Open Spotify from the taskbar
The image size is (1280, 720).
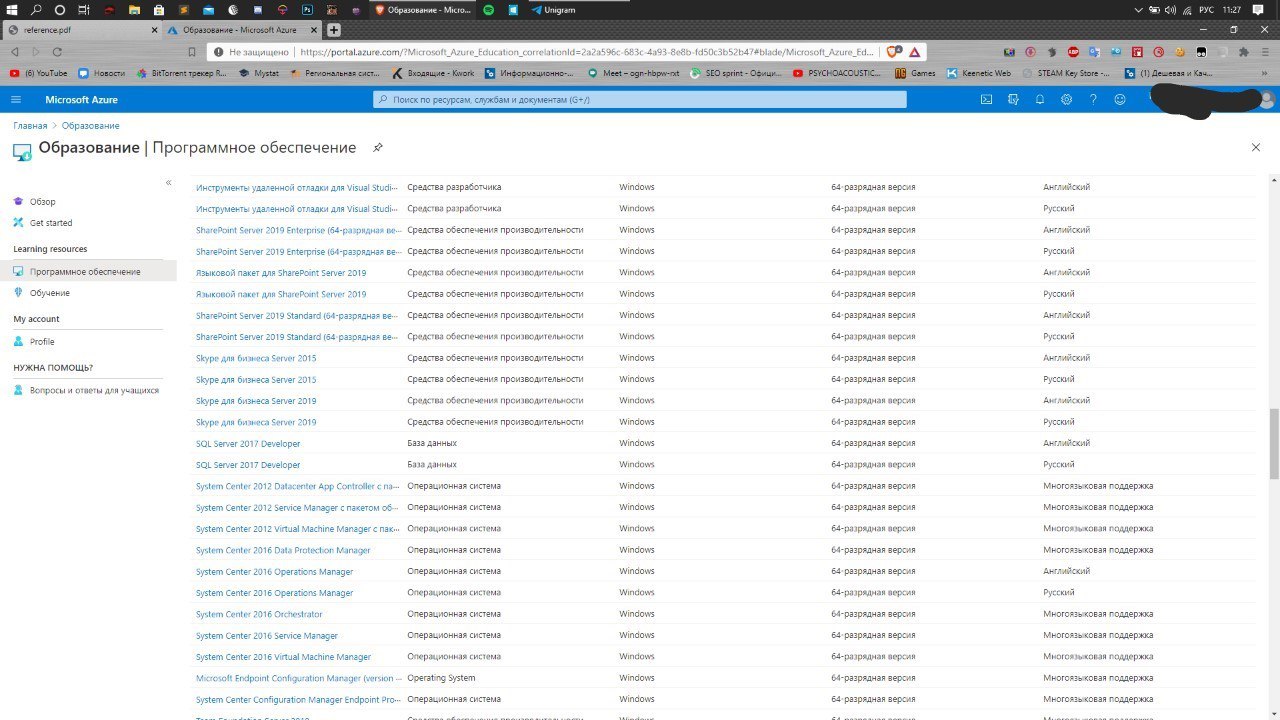click(489, 10)
